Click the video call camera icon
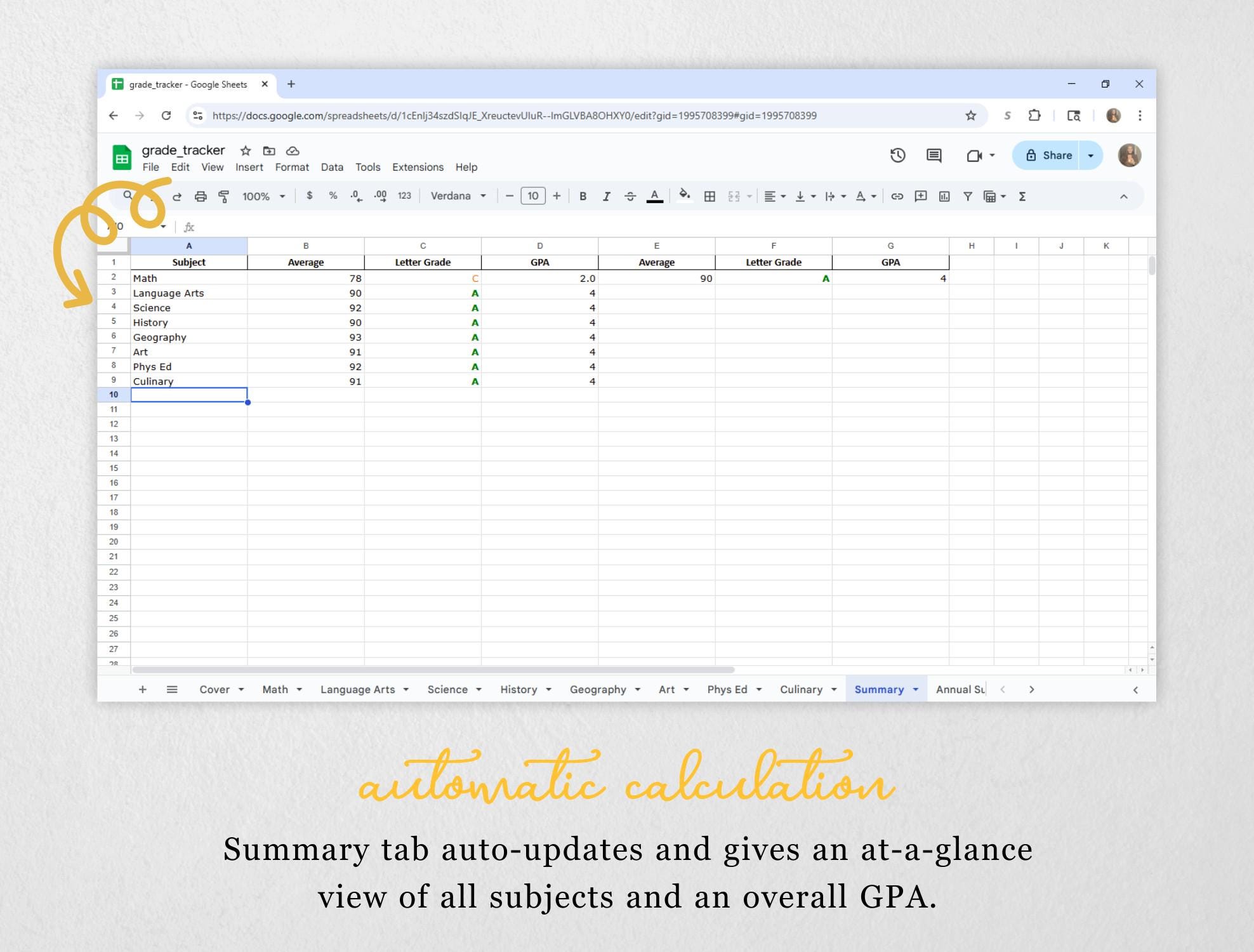 974,155
